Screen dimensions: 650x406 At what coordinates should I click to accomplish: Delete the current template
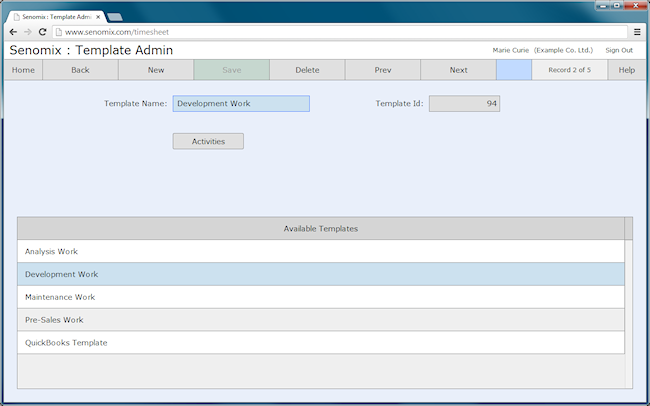[307, 70]
